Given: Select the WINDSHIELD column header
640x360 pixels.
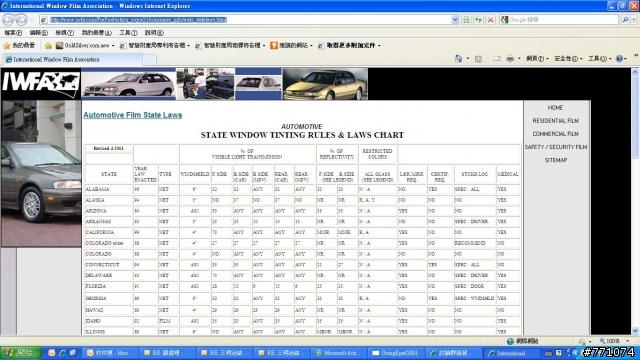Looking at the screenshot, I should click(195, 174).
